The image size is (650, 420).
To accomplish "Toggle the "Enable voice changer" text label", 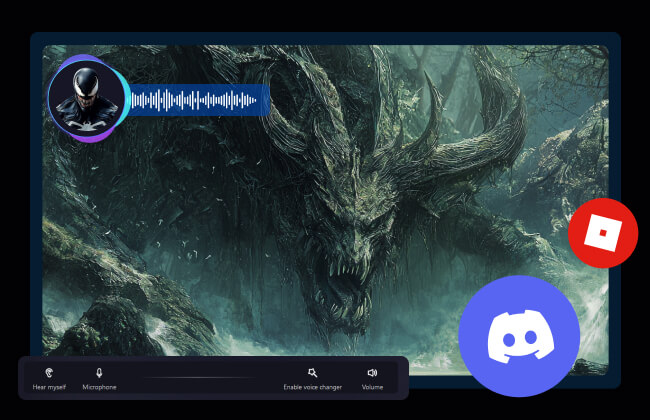I will coord(312,387).
